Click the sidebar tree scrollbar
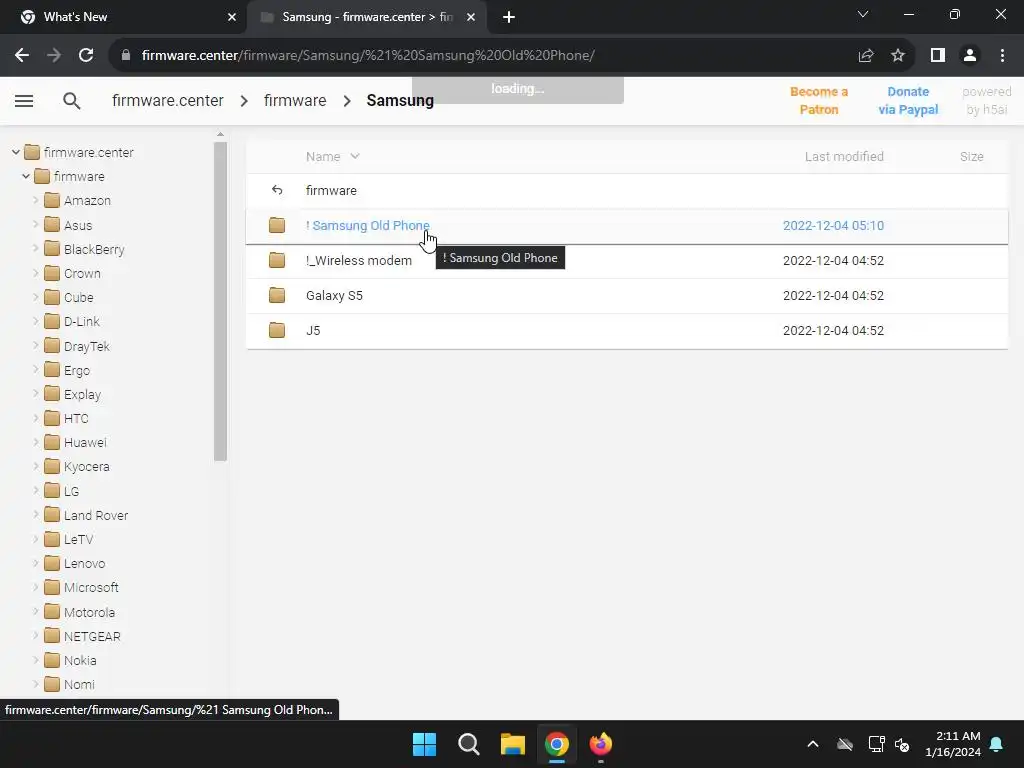The width and height of the screenshot is (1024, 768). pyautogui.click(x=220, y=302)
